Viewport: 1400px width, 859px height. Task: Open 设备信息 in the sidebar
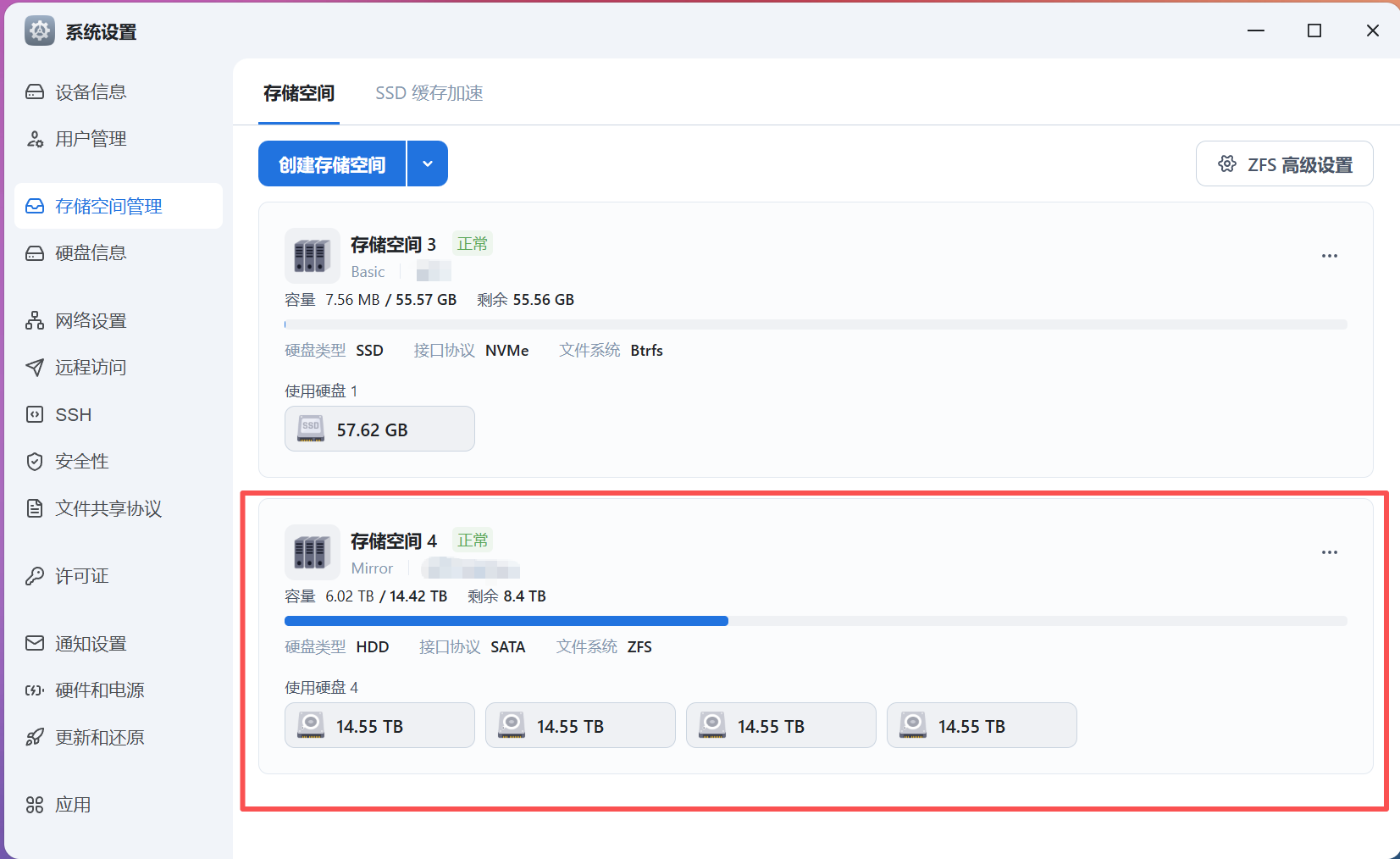pyautogui.click(x=119, y=92)
